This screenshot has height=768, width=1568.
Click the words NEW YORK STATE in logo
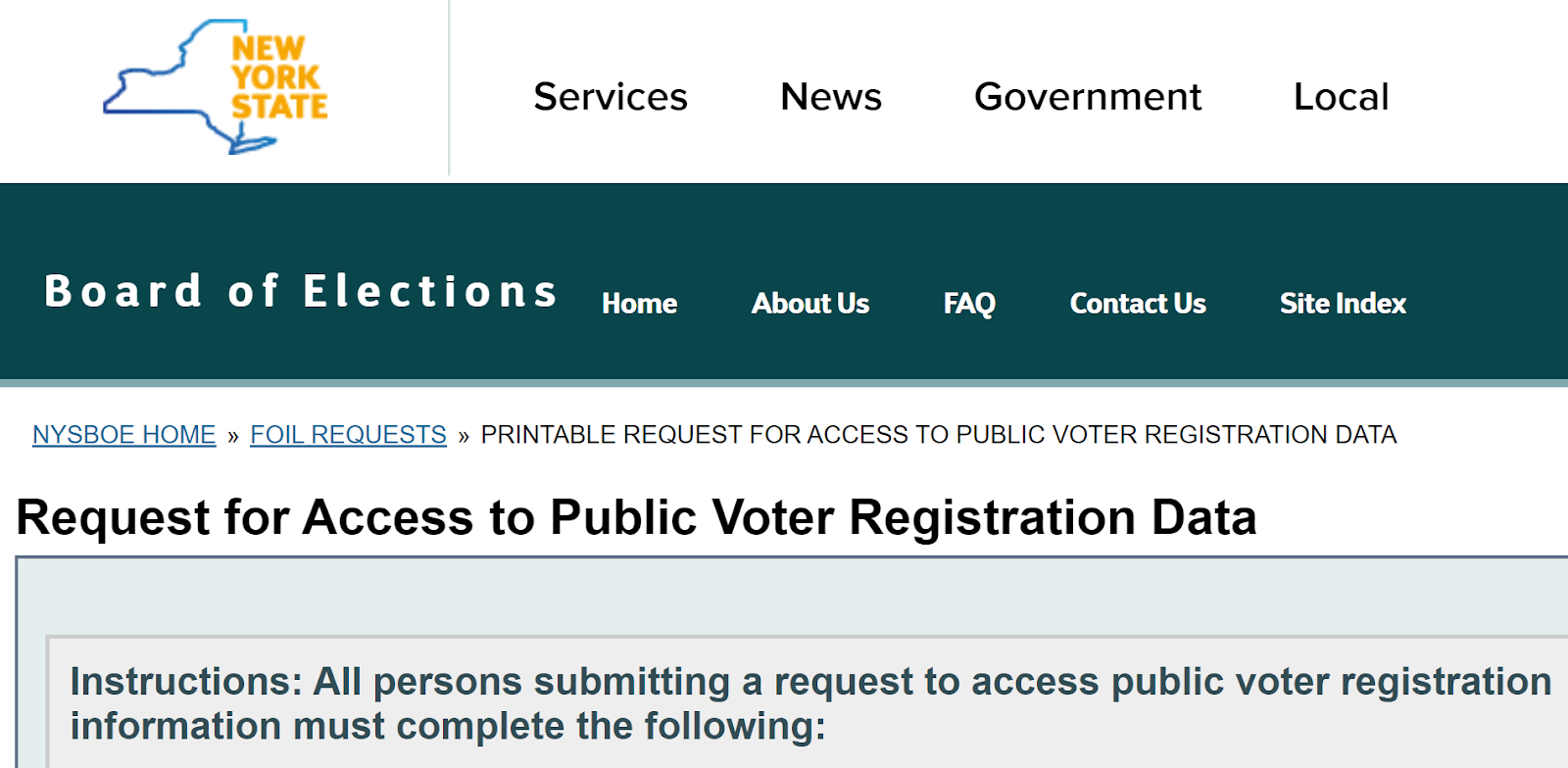coord(278,77)
